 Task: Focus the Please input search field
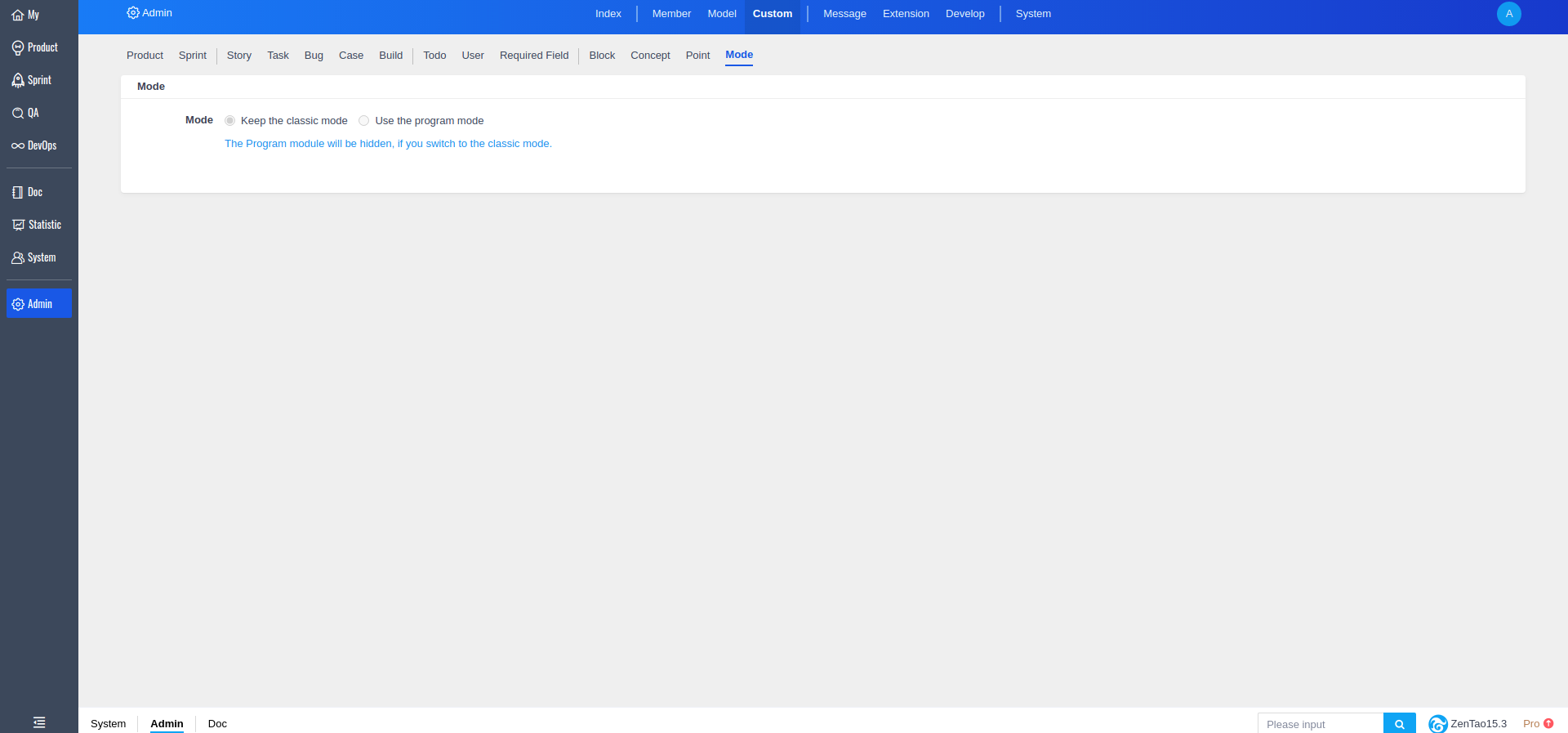pos(1320,724)
